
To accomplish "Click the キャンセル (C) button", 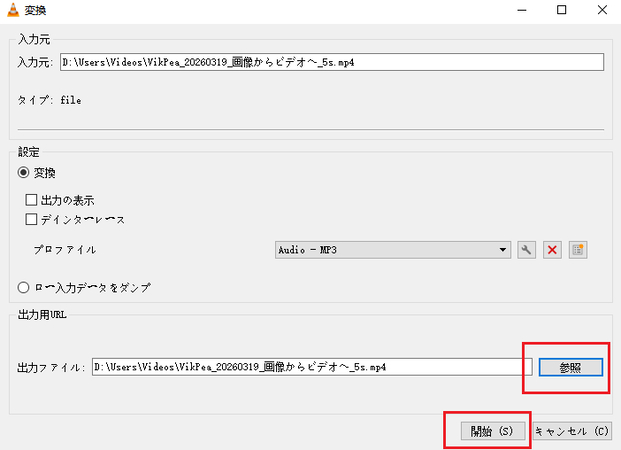I will (572, 431).
